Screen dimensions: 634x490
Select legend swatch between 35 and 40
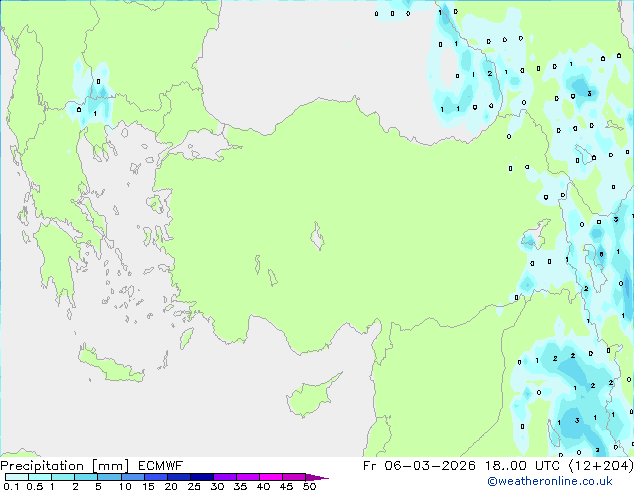[248, 477]
